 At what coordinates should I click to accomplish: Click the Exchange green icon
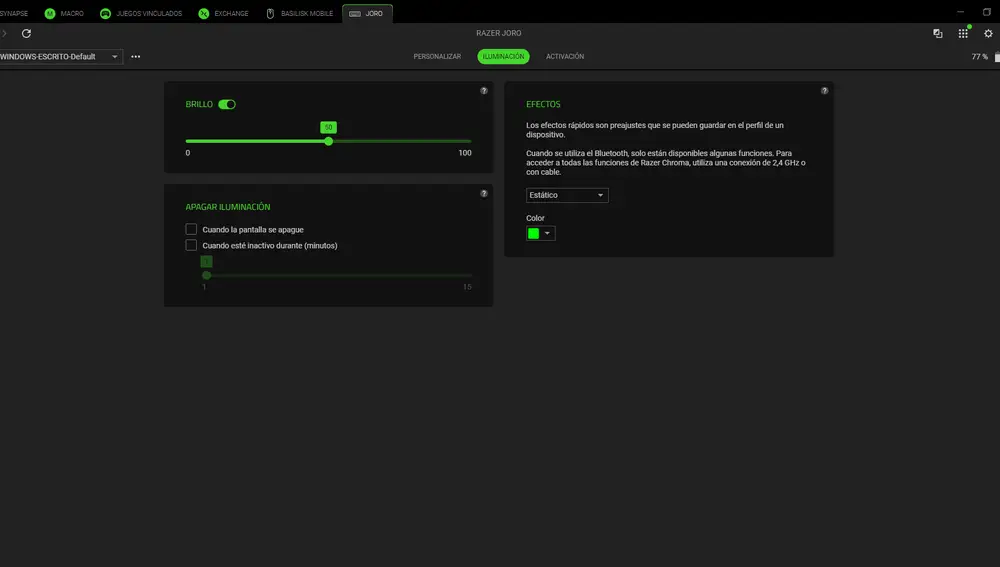(x=203, y=13)
